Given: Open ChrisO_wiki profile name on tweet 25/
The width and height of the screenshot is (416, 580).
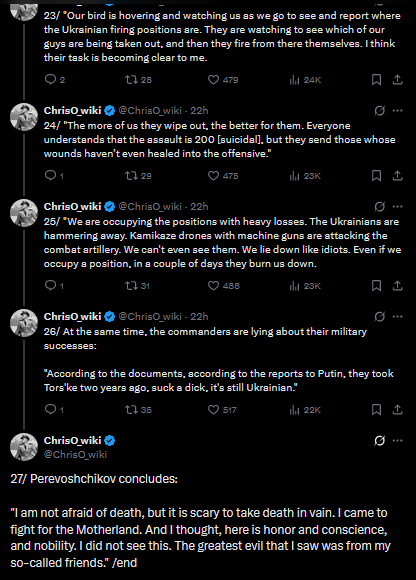Looking at the screenshot, I should (x=72, y=206).
